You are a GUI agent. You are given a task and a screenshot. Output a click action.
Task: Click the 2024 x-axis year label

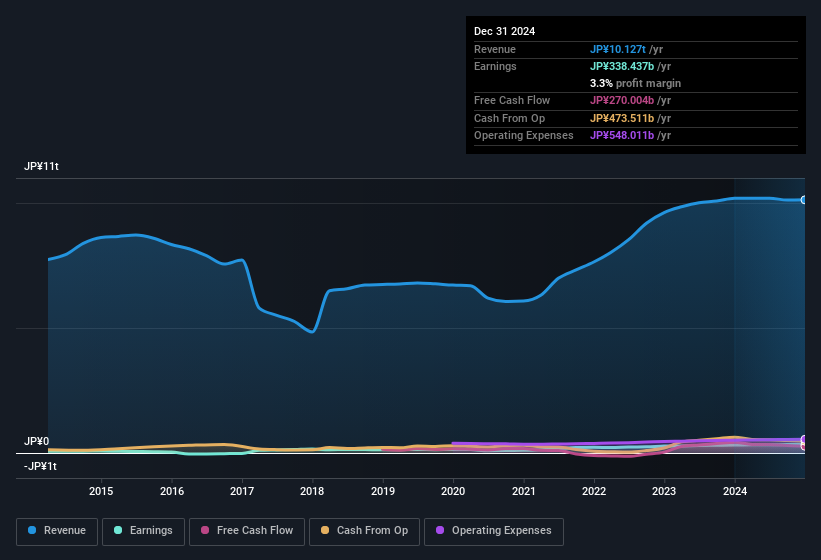[735, 491]
